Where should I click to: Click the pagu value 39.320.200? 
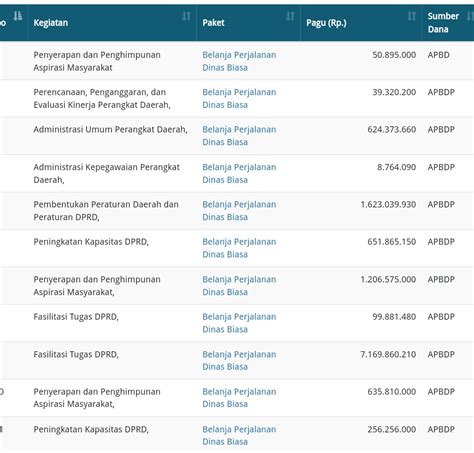tap(394, 92)
